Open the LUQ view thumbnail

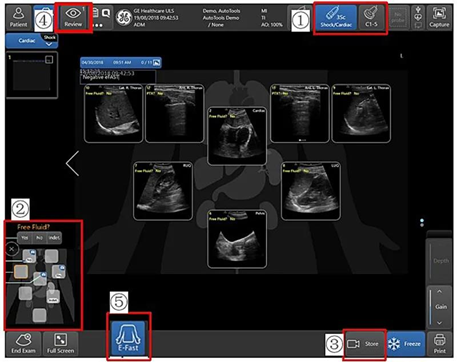pos(311,191)
